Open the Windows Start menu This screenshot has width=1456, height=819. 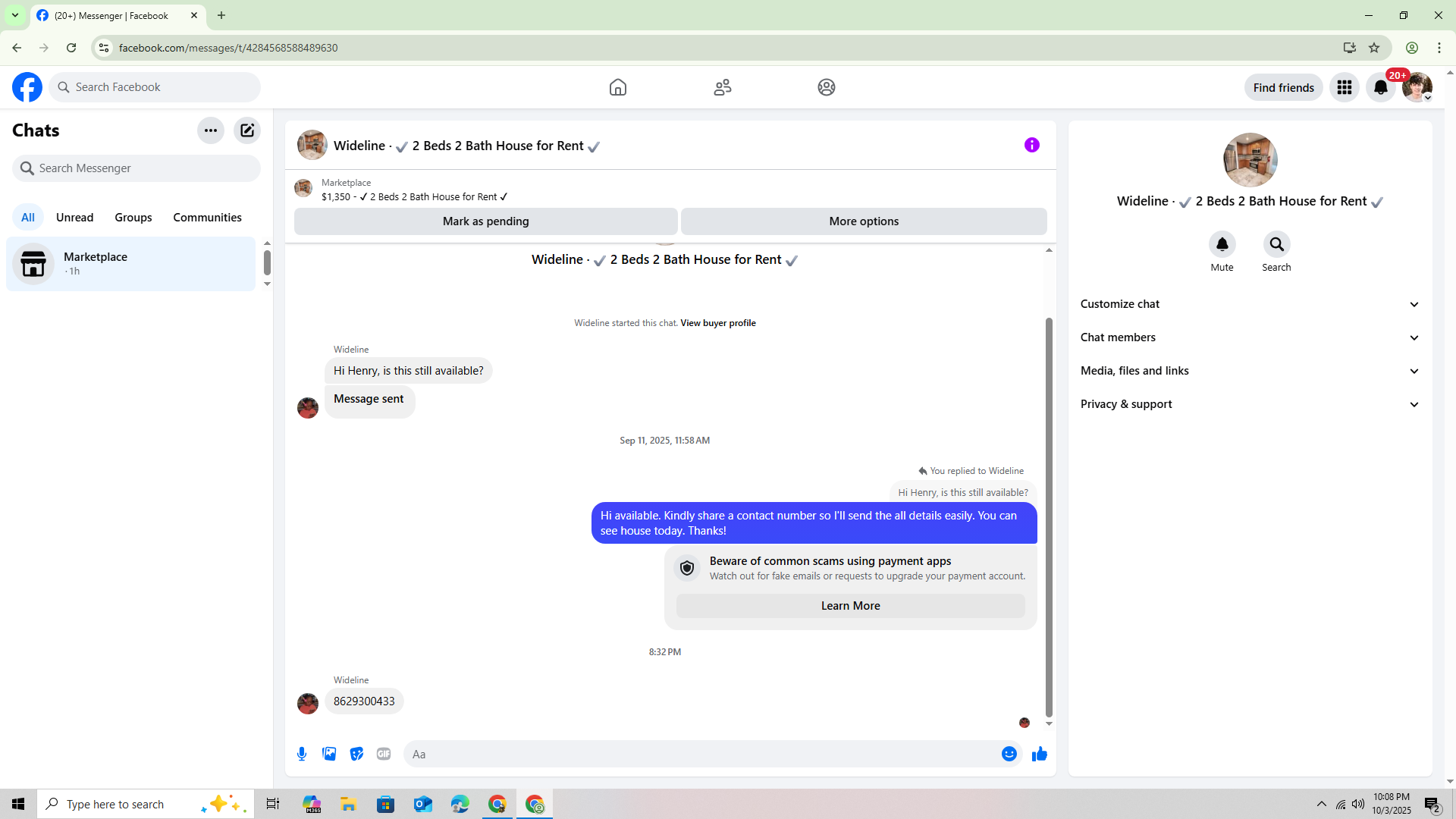pyautogui.click(x=18, y=804)
